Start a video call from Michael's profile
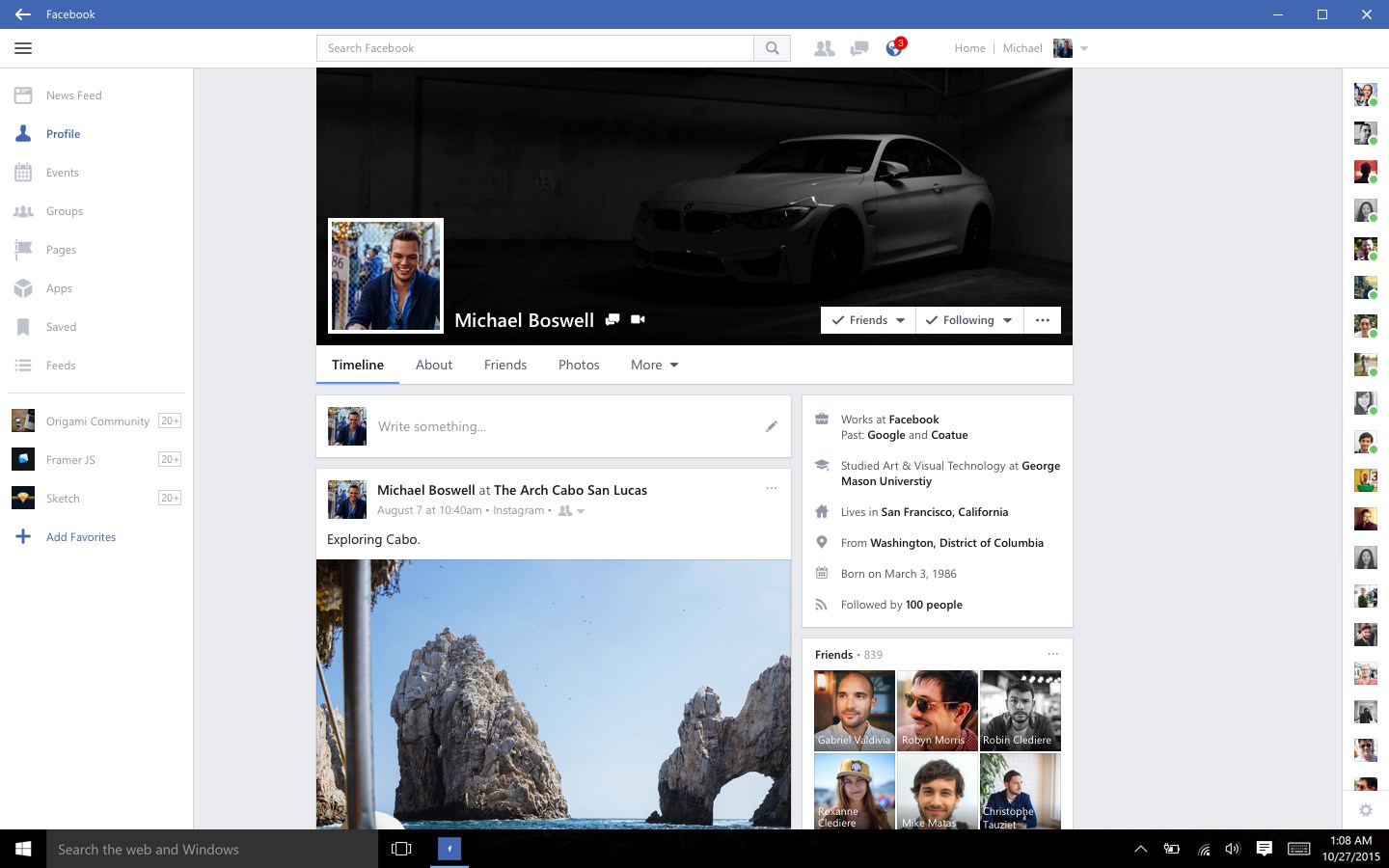This screenshot has height=868, width=1389. click(638, 318)
